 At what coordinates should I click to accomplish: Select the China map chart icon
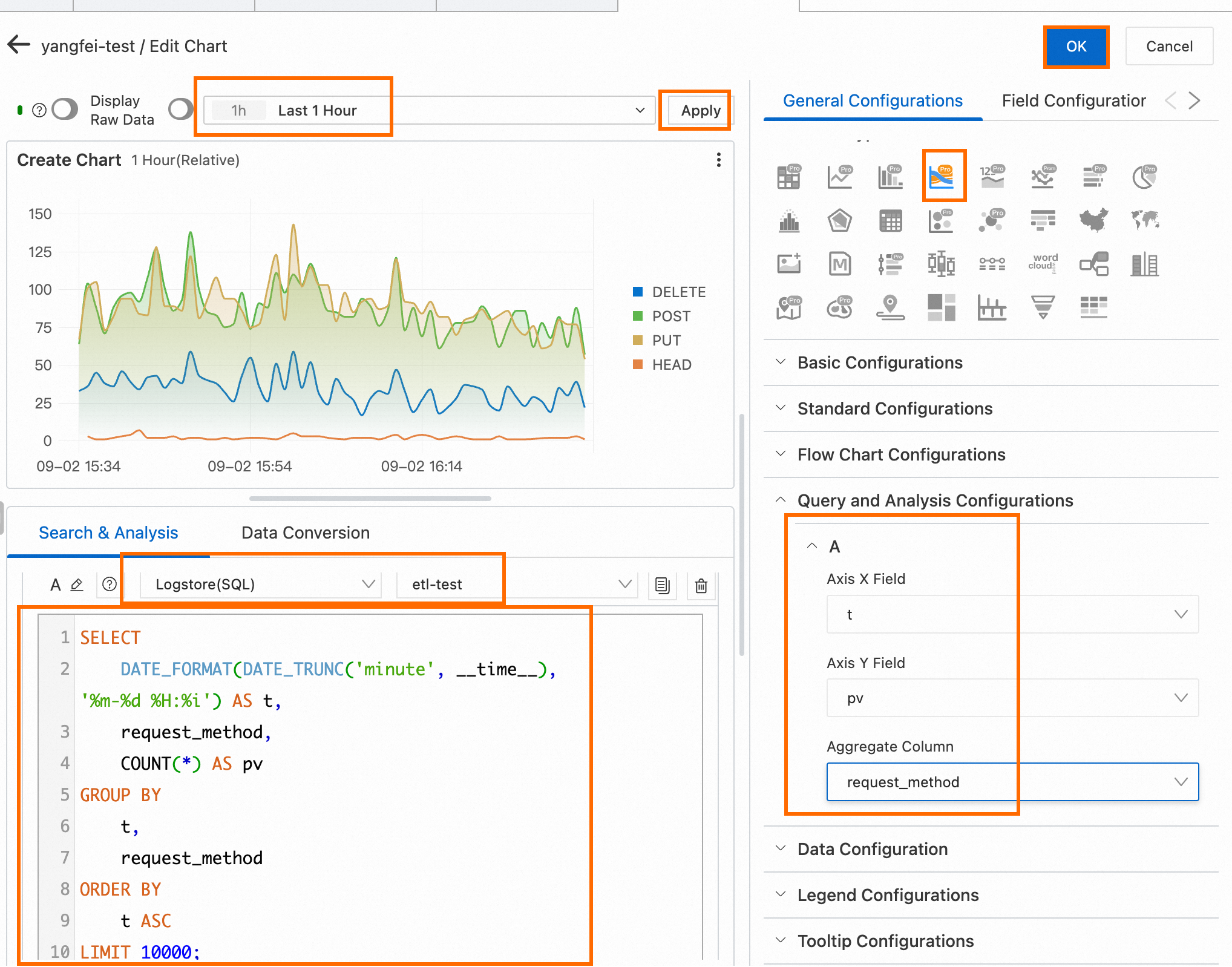[x=1094, y=221]
